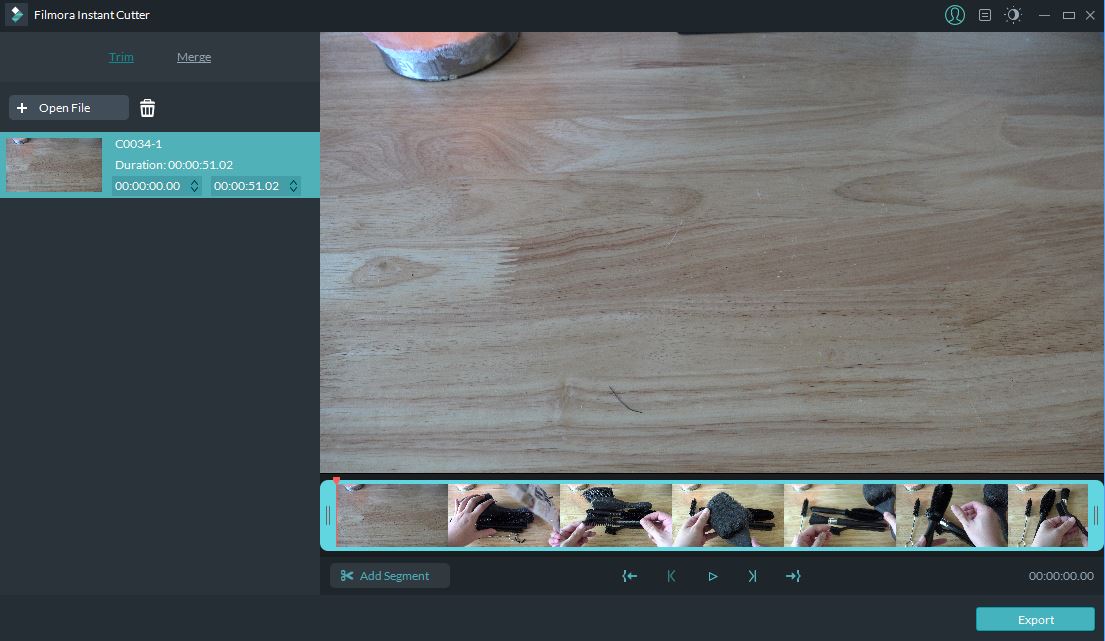Click the fourth frame in timeline strip
The height and width of the screenshot is (641, 1105).
tap(728, 516)
